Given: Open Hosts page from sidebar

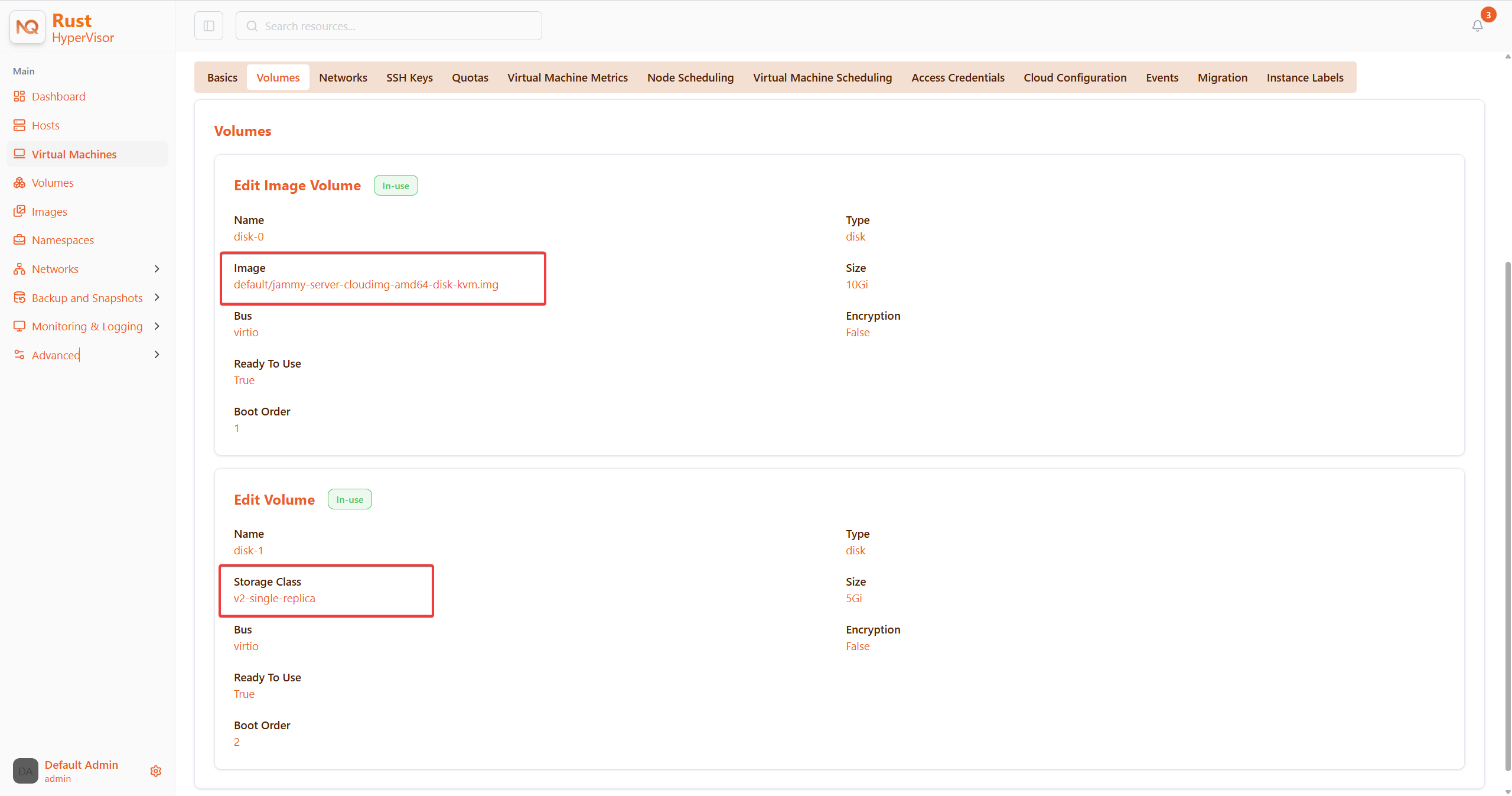Looking at the screenshot, I should coord(87,125).
